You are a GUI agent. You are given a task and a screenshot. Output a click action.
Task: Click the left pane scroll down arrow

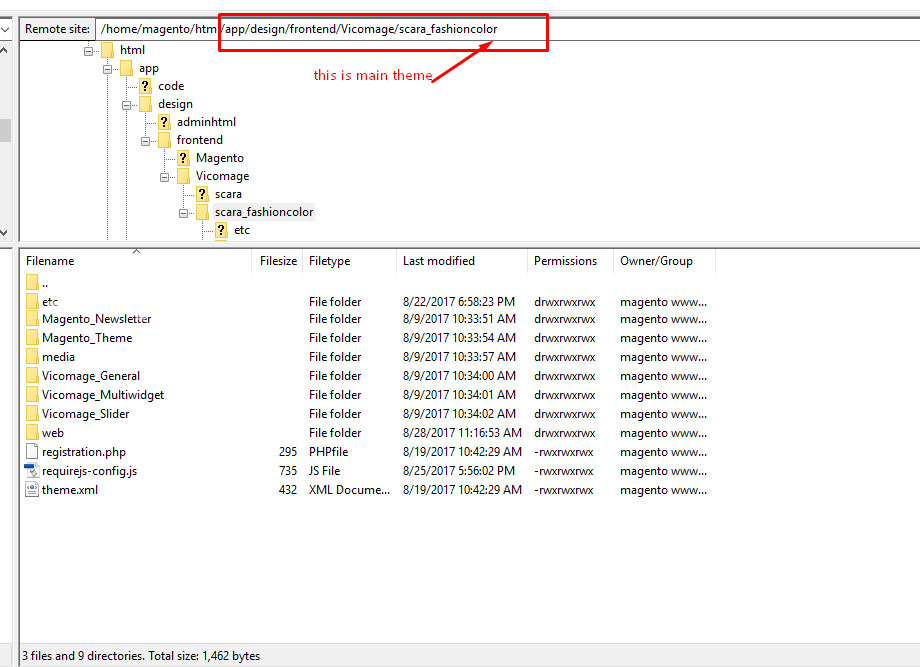point(4,232)
